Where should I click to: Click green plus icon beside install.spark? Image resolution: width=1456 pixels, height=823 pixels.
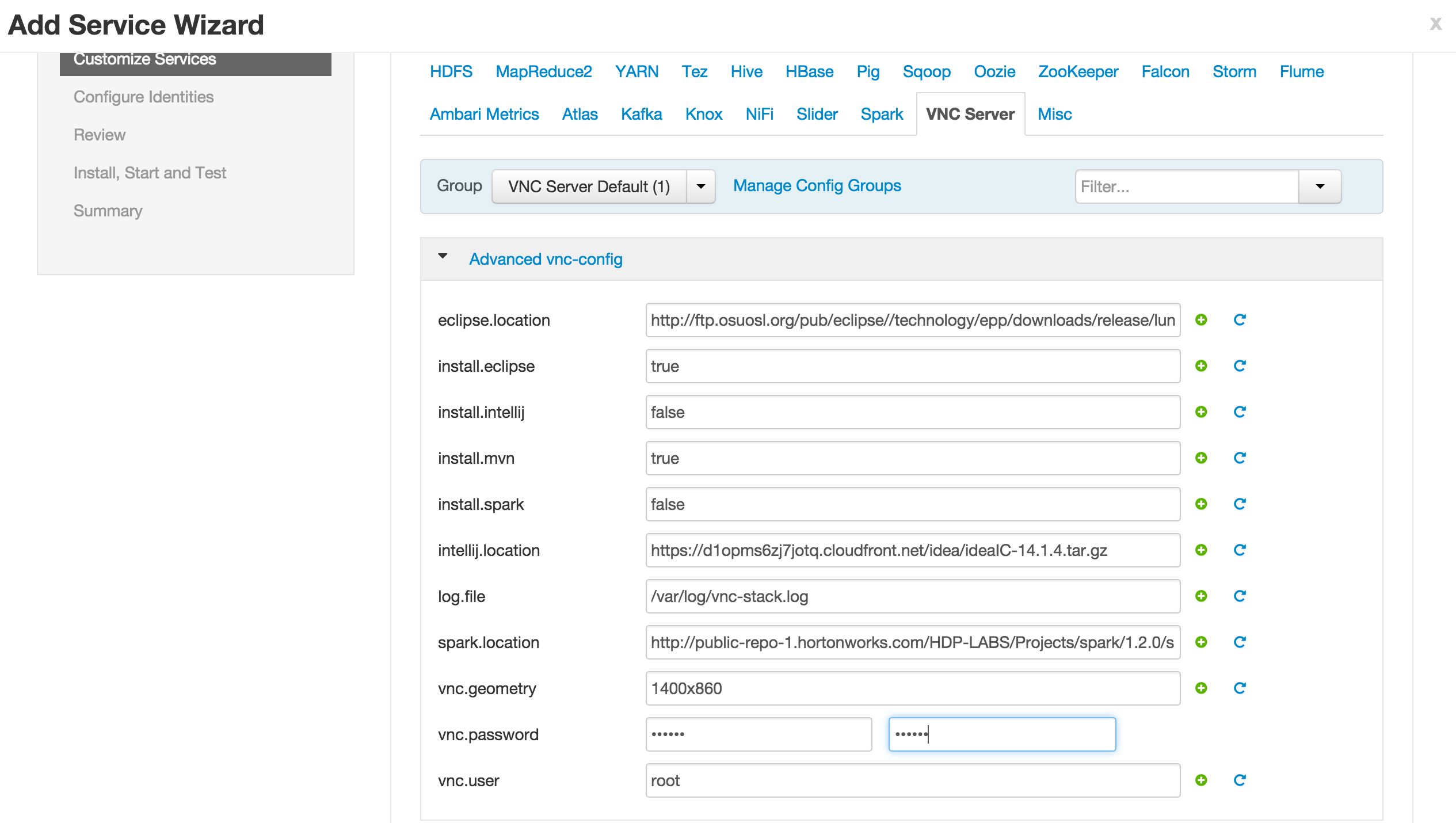[x=1201, y=504]
